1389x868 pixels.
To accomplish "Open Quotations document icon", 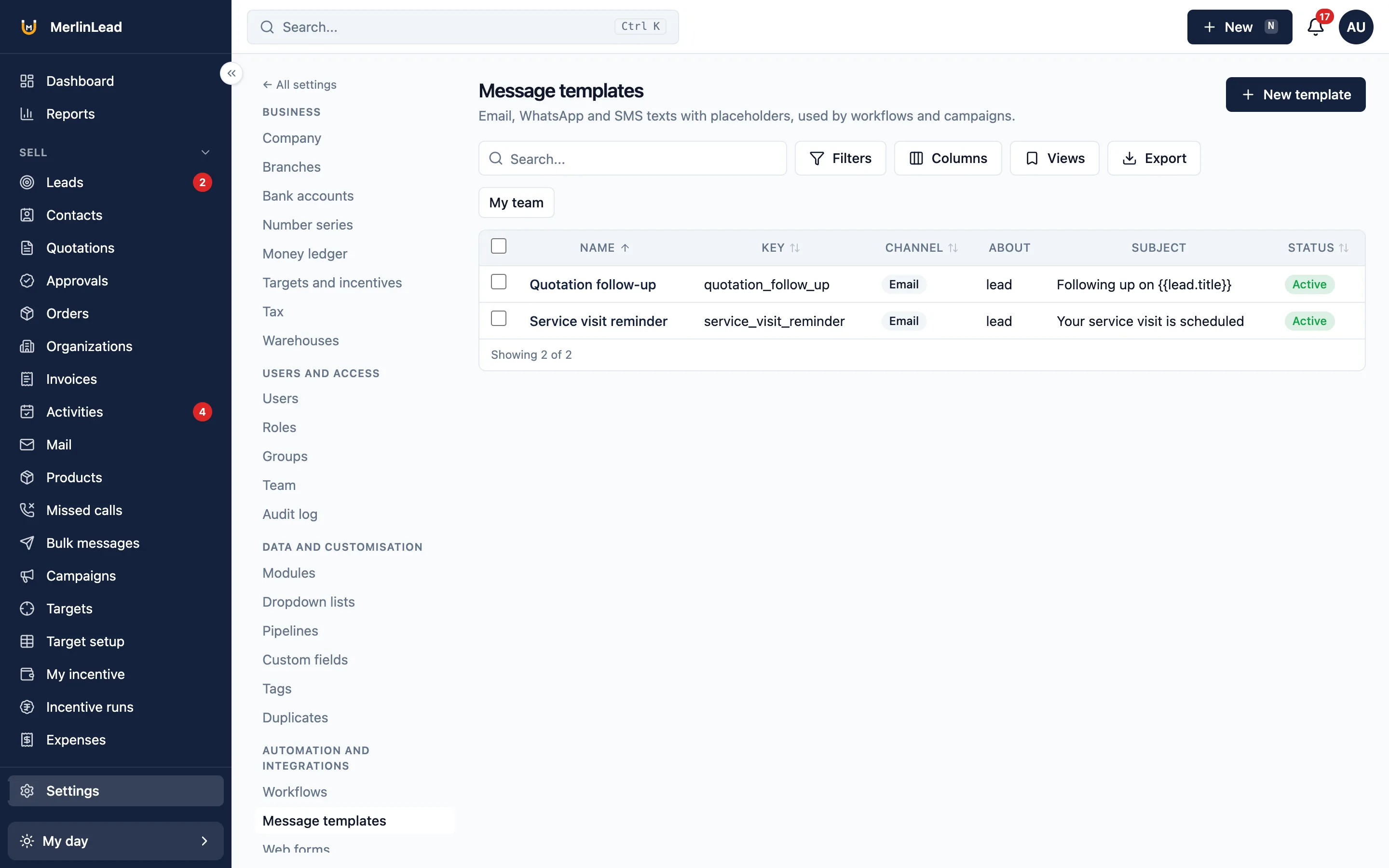I will 27,248.
